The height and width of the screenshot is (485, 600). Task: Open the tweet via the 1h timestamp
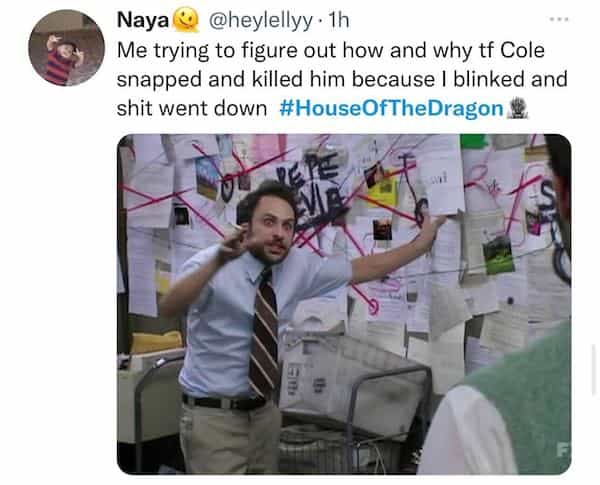pyautogui.click(x=339, y=20)
